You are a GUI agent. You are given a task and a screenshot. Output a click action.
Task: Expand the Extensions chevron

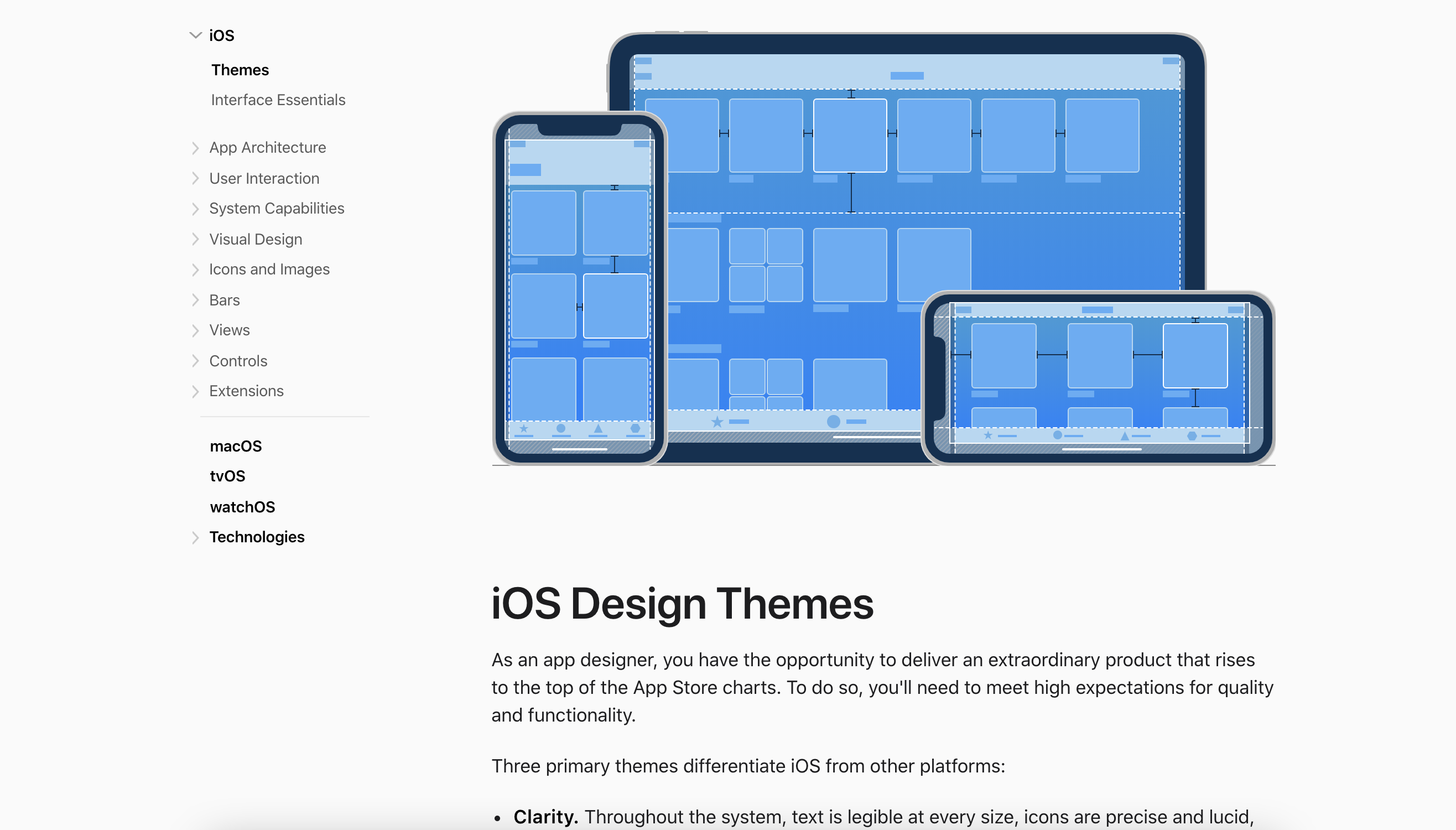tap(195, 391)
